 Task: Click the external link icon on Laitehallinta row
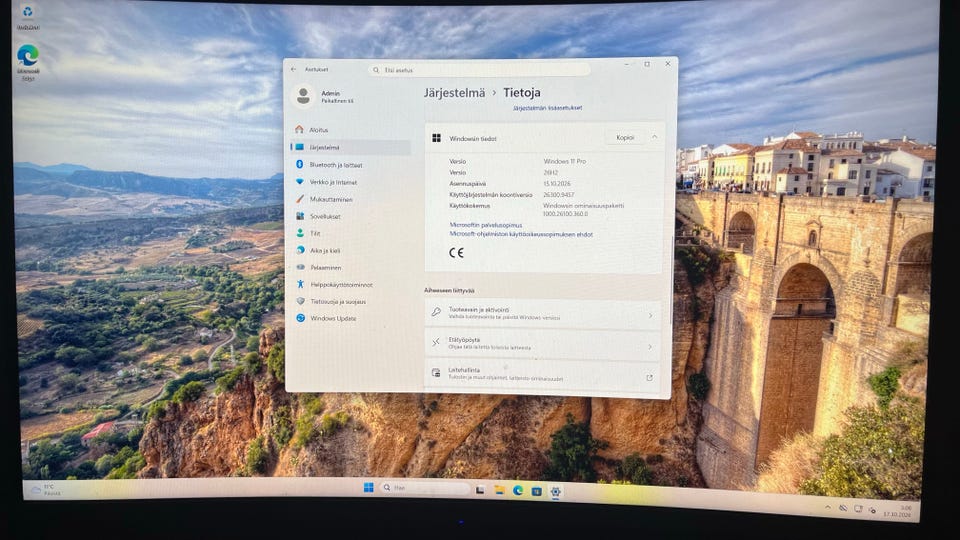tap(649, 378)
